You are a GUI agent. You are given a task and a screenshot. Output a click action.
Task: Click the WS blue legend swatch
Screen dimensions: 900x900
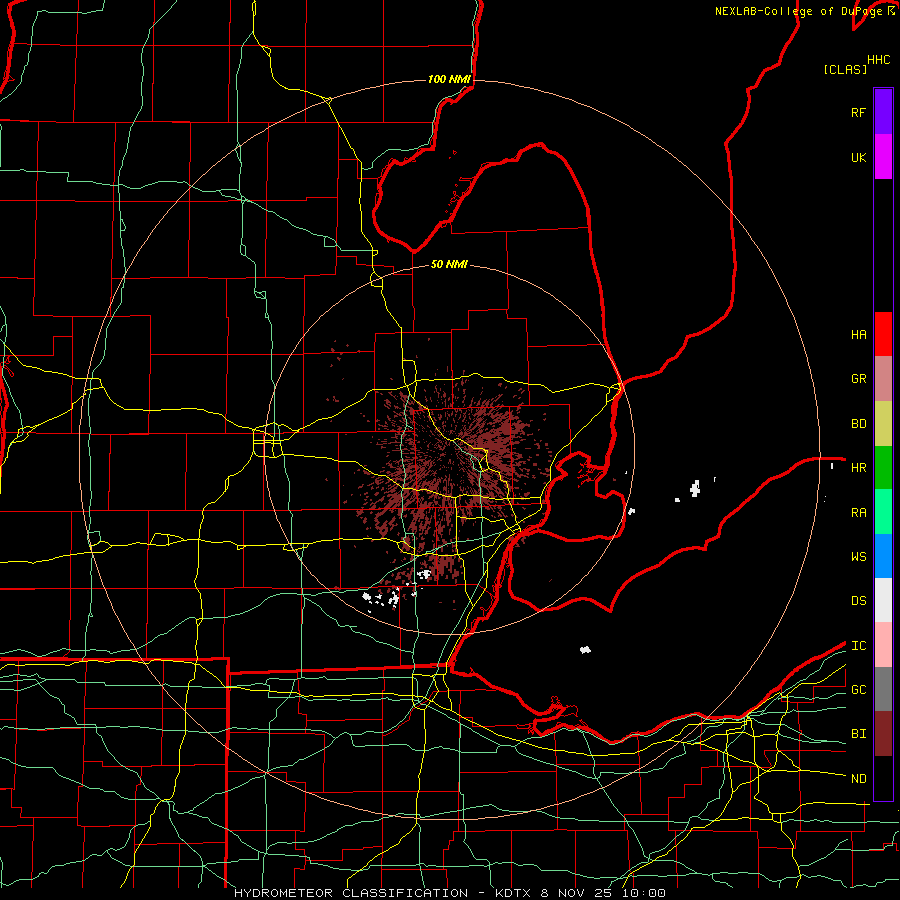[x=883, y=556]
